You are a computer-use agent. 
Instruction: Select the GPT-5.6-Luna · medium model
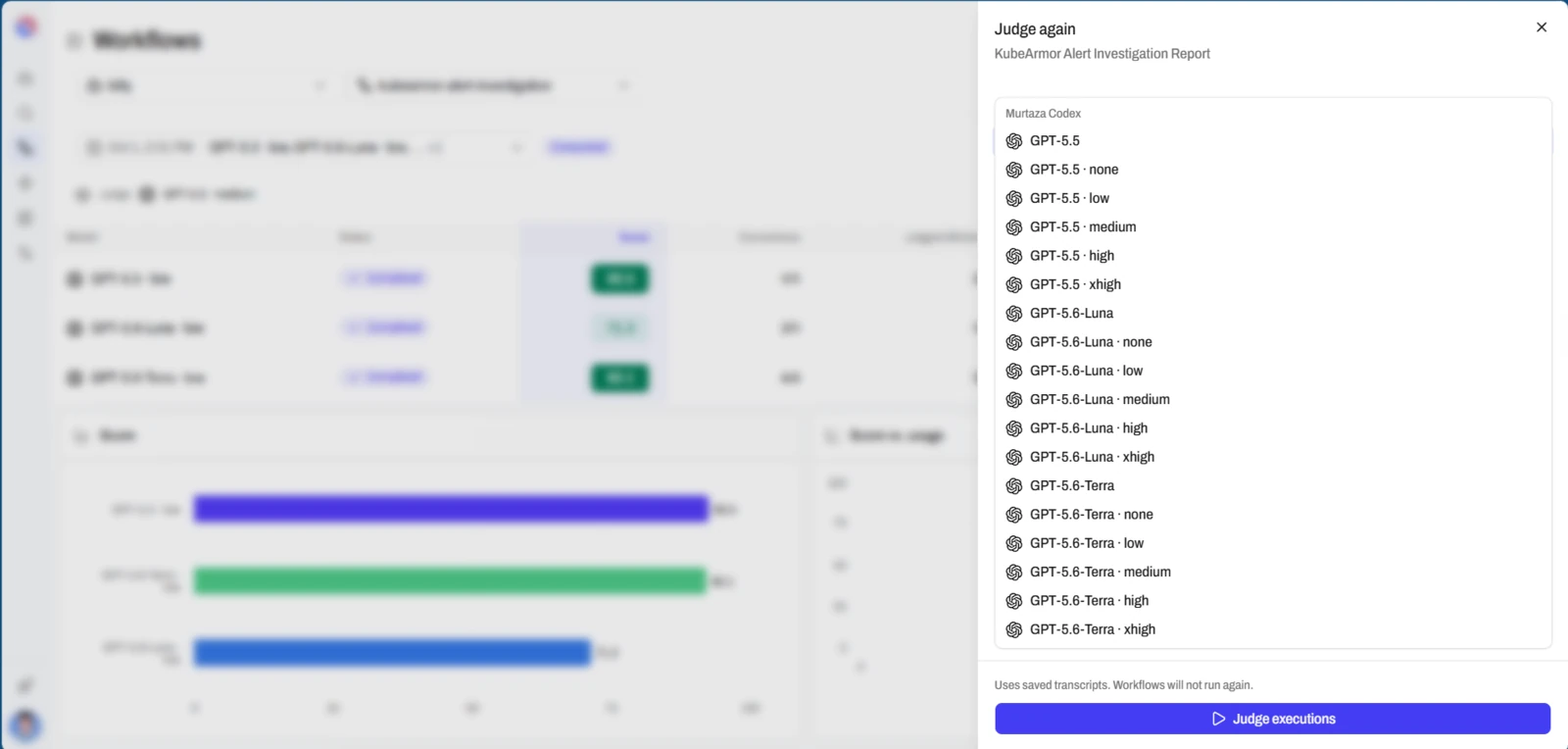(x=1273, y=400)
